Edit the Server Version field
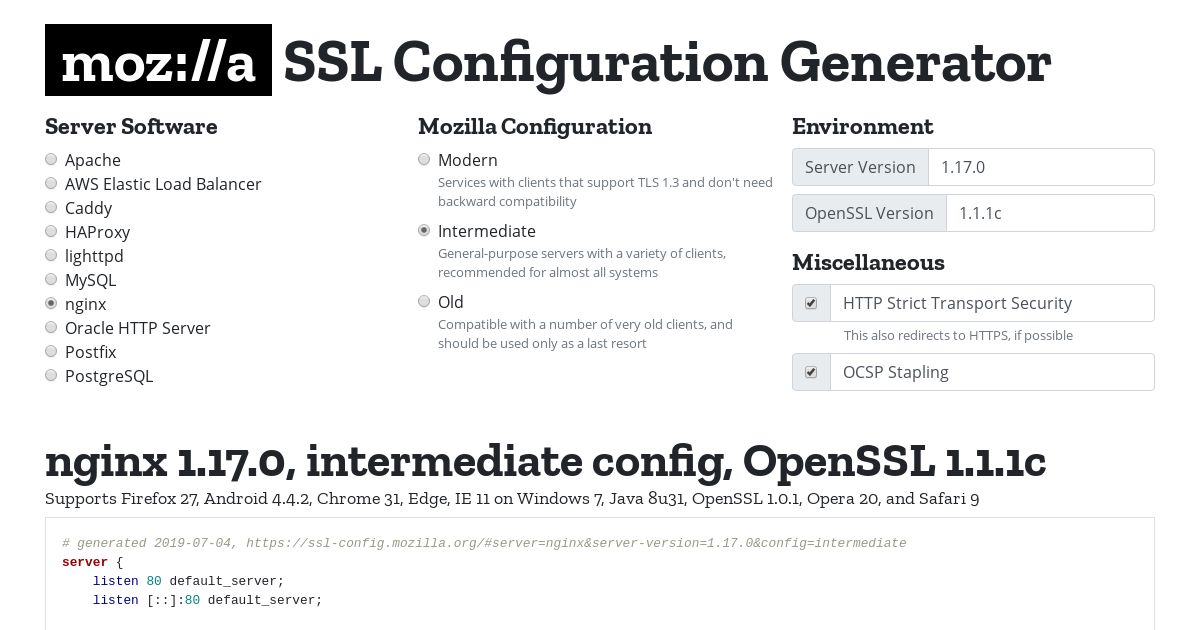 point(1041,167)
